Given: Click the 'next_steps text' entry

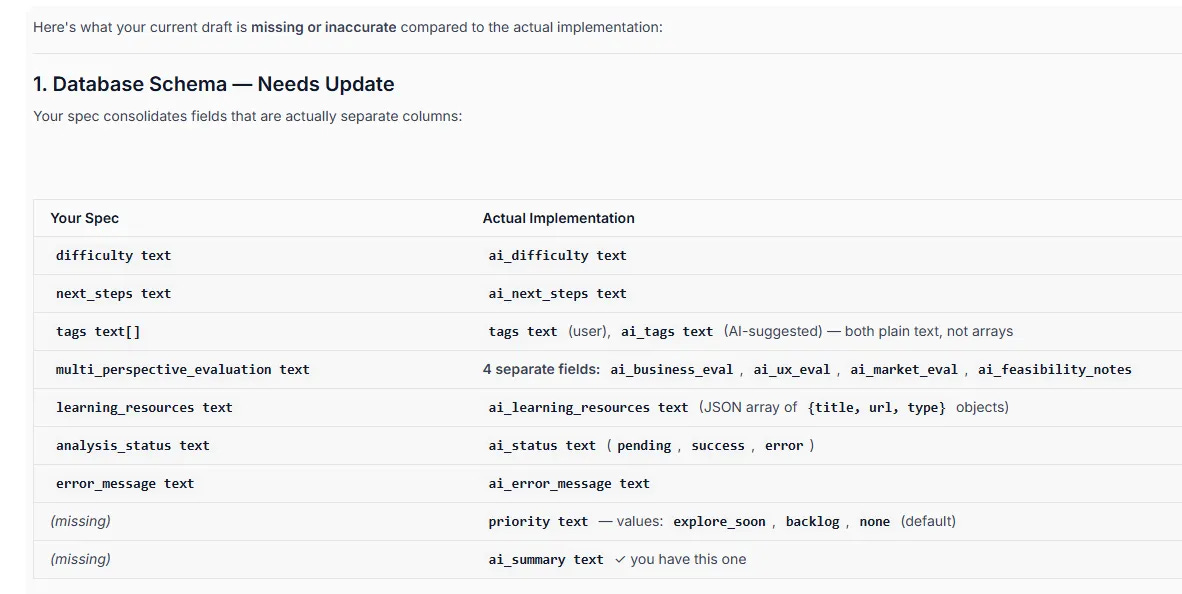Looking at the screenshot, I should 113,294.
